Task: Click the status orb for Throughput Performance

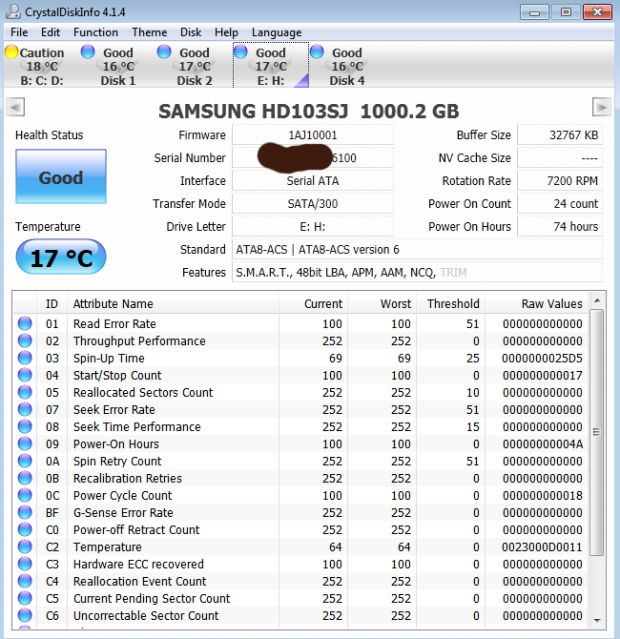Action: point(25,340)
